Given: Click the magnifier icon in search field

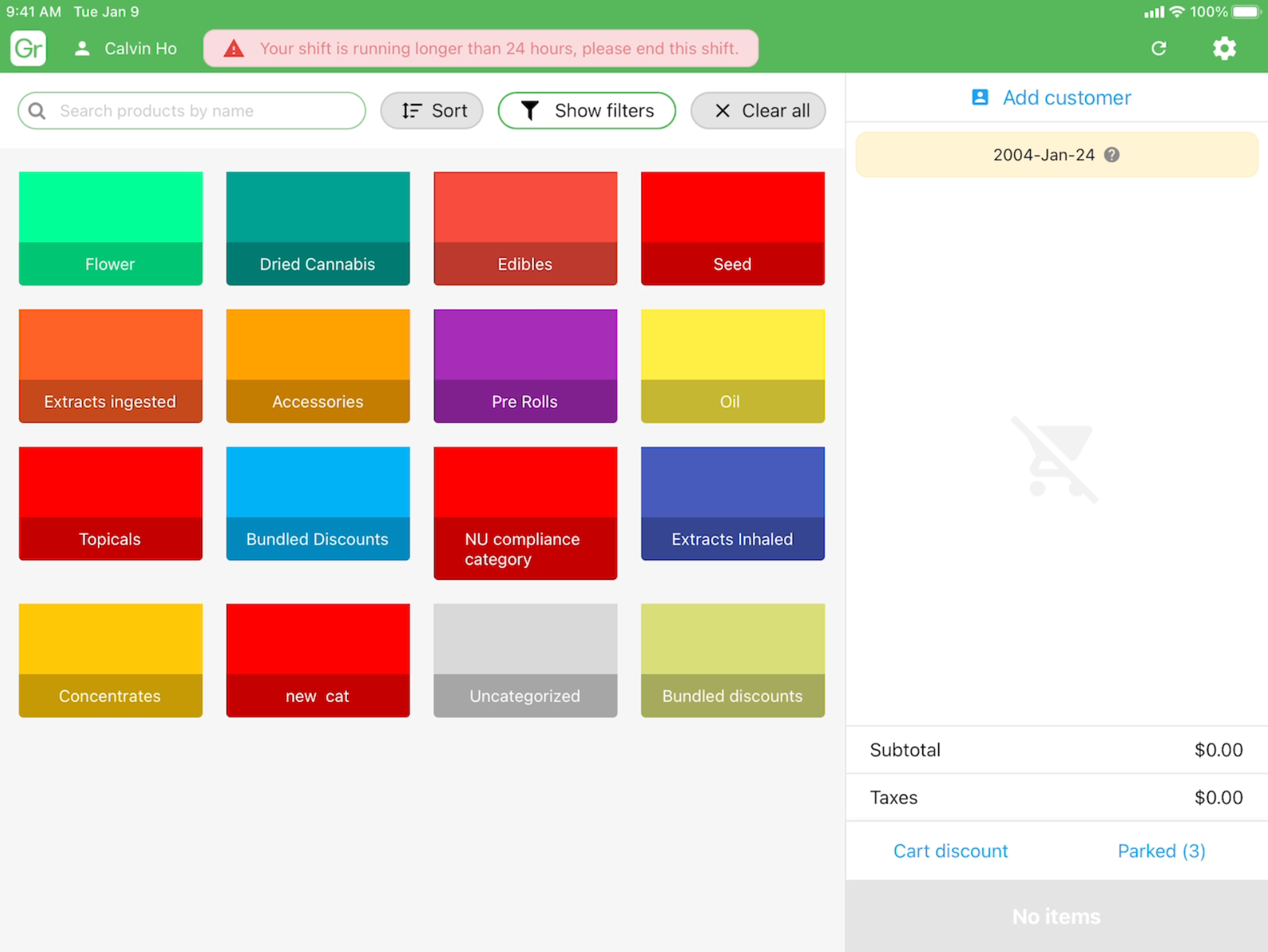Looking at the screenshot, I should click(x=38, y=110).
